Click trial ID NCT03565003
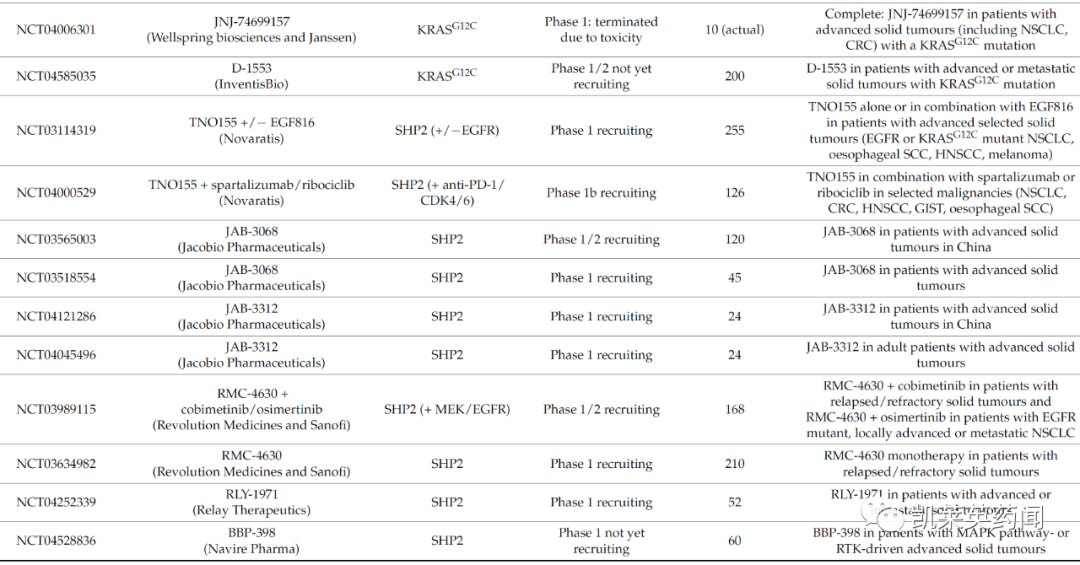1080x565 pixels. pyautogui.click(x=56, y=239)
